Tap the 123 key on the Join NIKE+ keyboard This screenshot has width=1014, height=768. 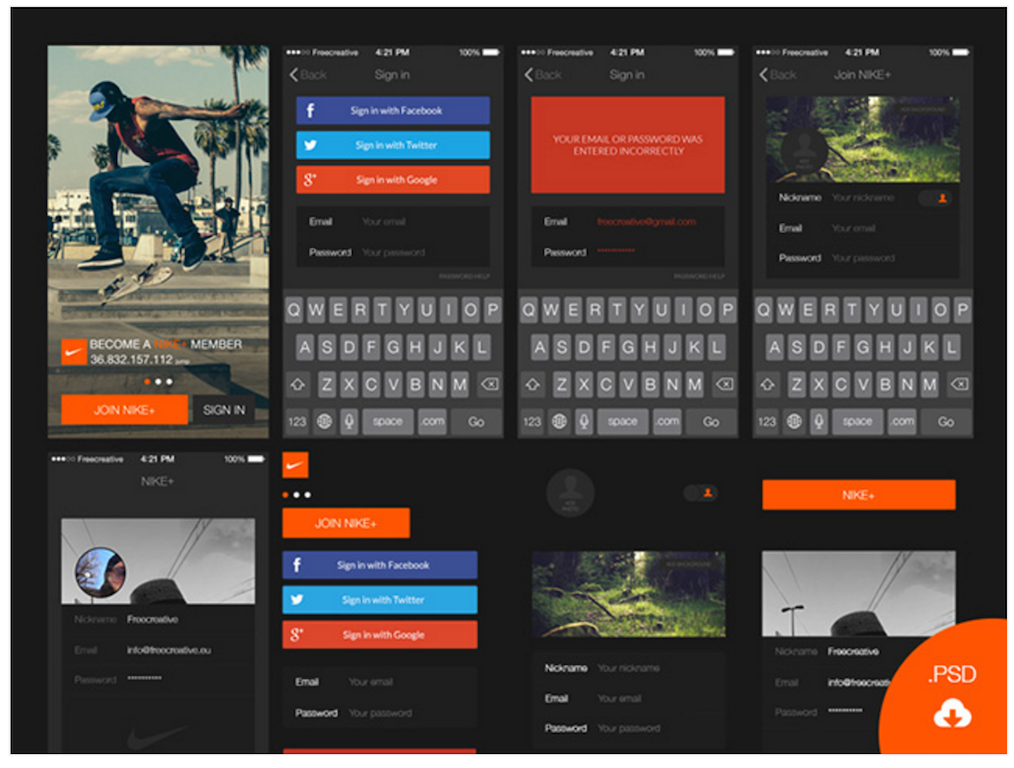coord(767,421)
